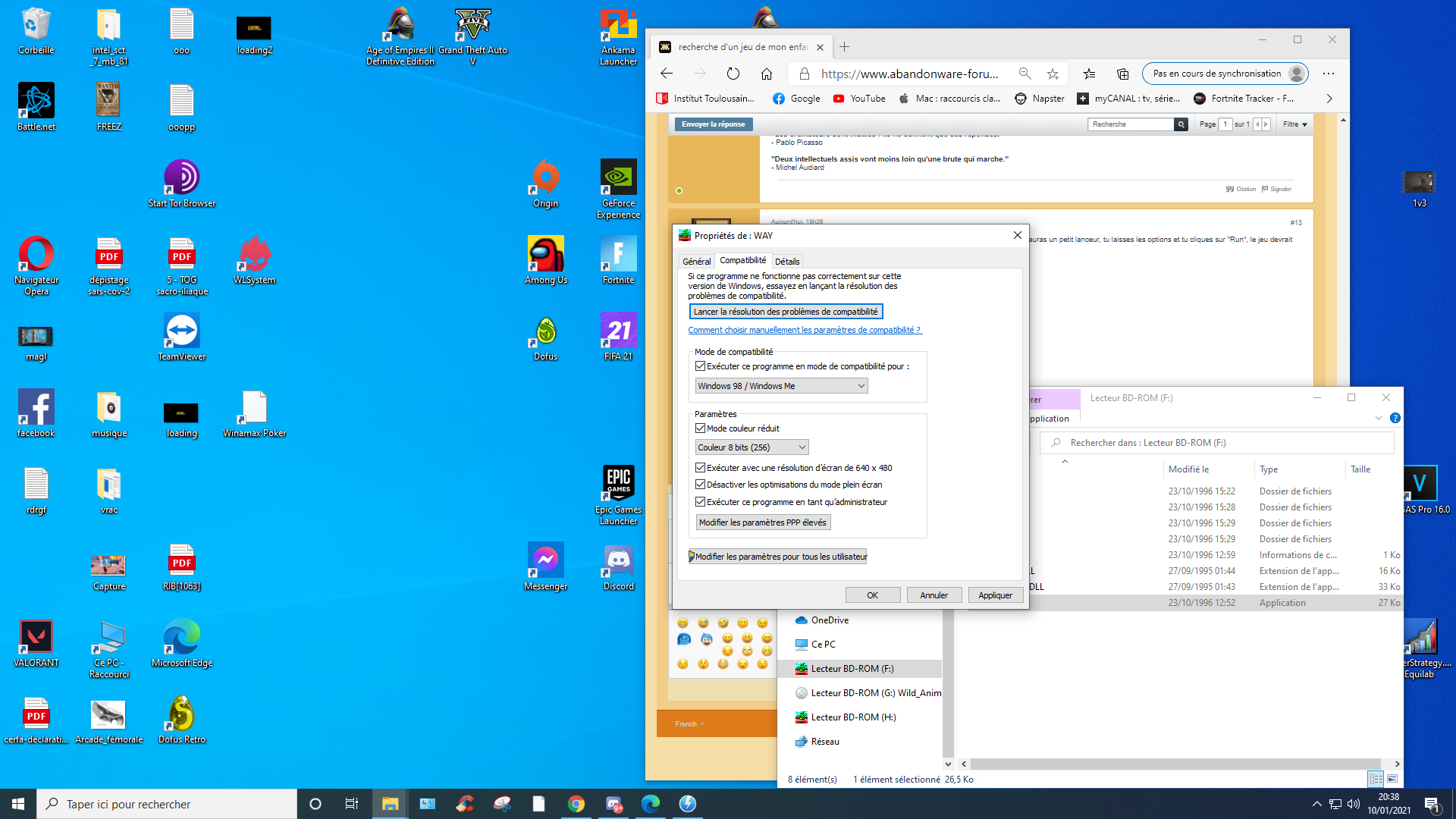1456x819 pixels.
Task: Open the Windows Start menu
Action: point(18,804)
